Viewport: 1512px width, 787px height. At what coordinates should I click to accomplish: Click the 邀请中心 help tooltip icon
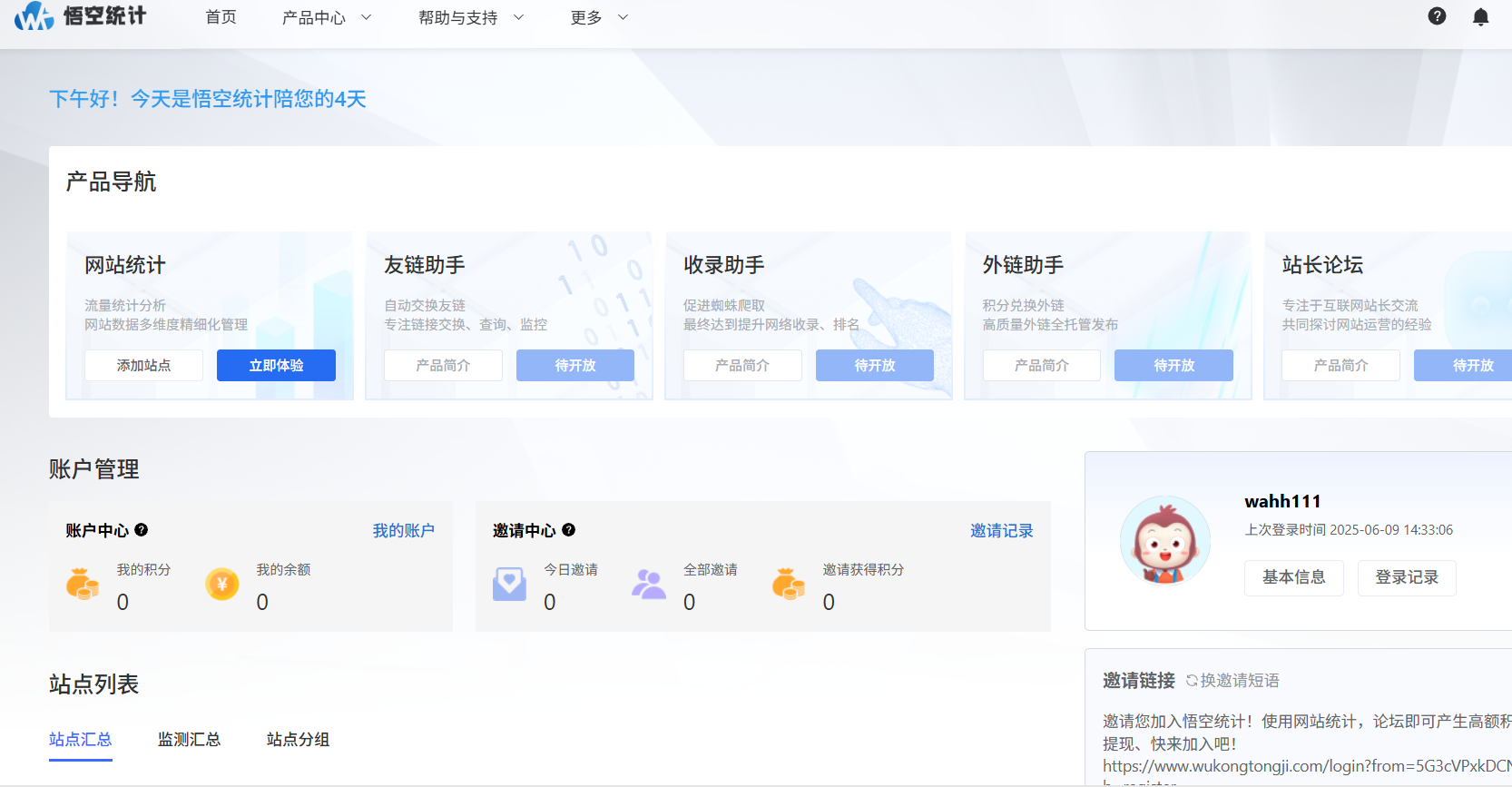569,530
